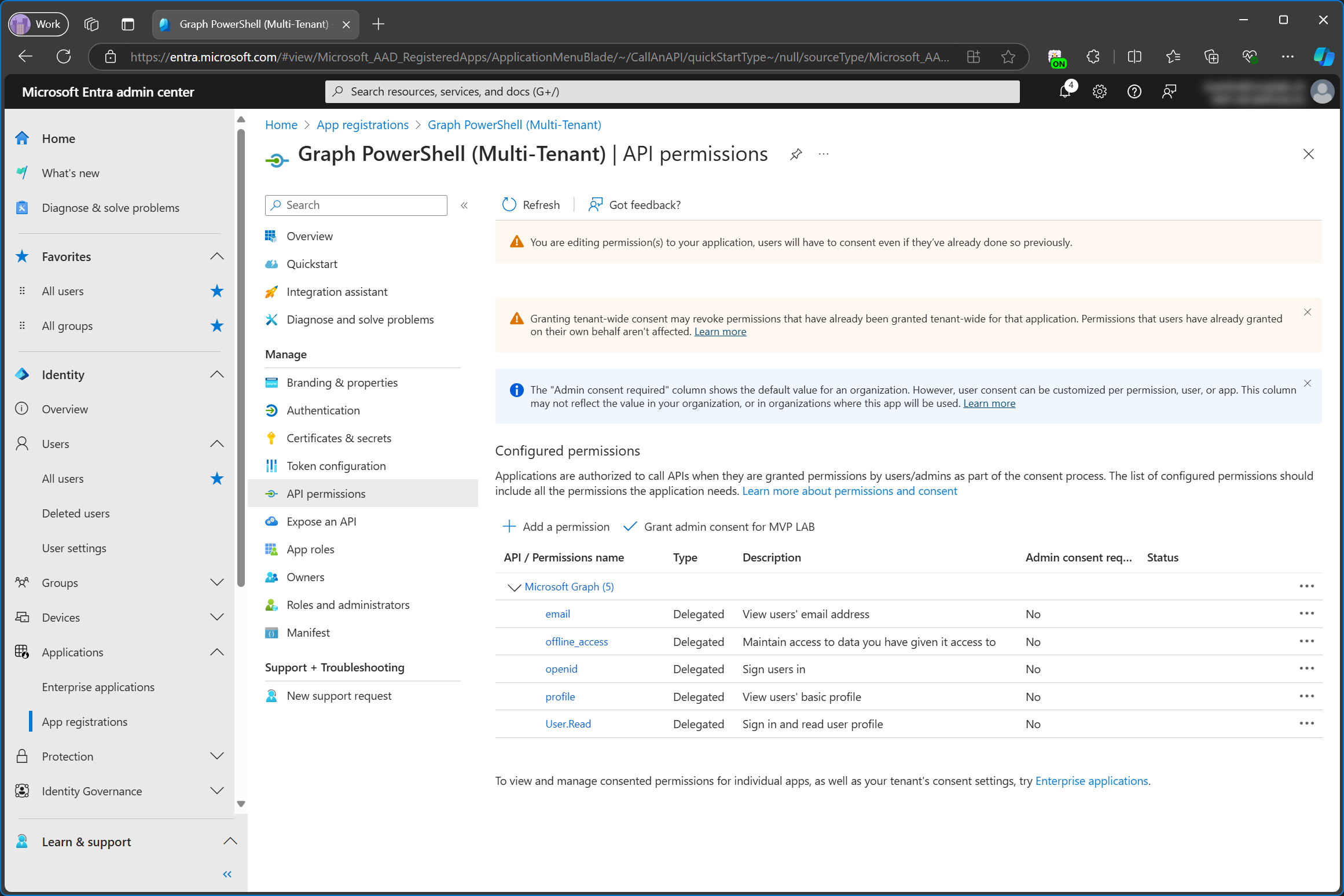Add this page to browser favorites star
This screenshot has width=1344, height=896.
coord(1008,57)
